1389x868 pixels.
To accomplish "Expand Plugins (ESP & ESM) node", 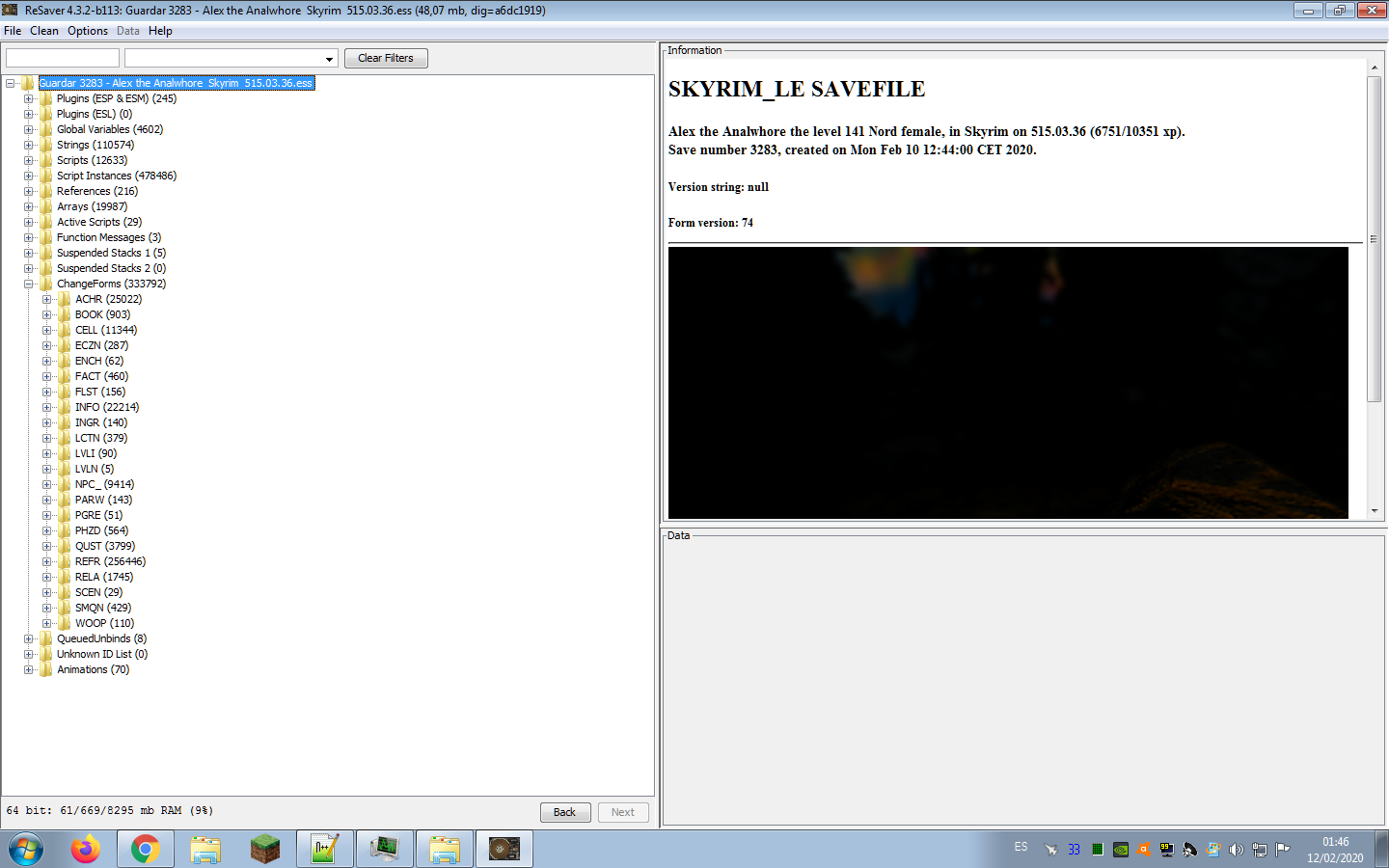I will click(x=28, y=98).
